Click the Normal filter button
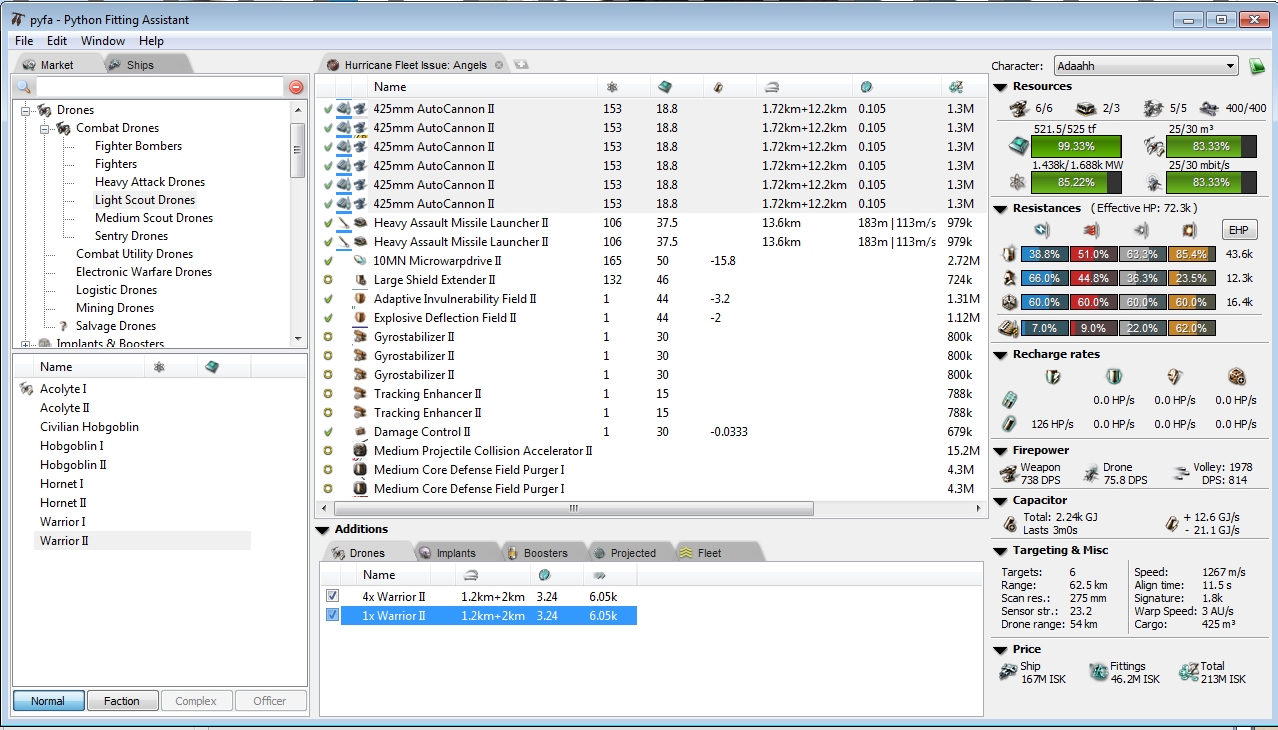Viewport: 1278px width, 730px height. click(48, 701)
